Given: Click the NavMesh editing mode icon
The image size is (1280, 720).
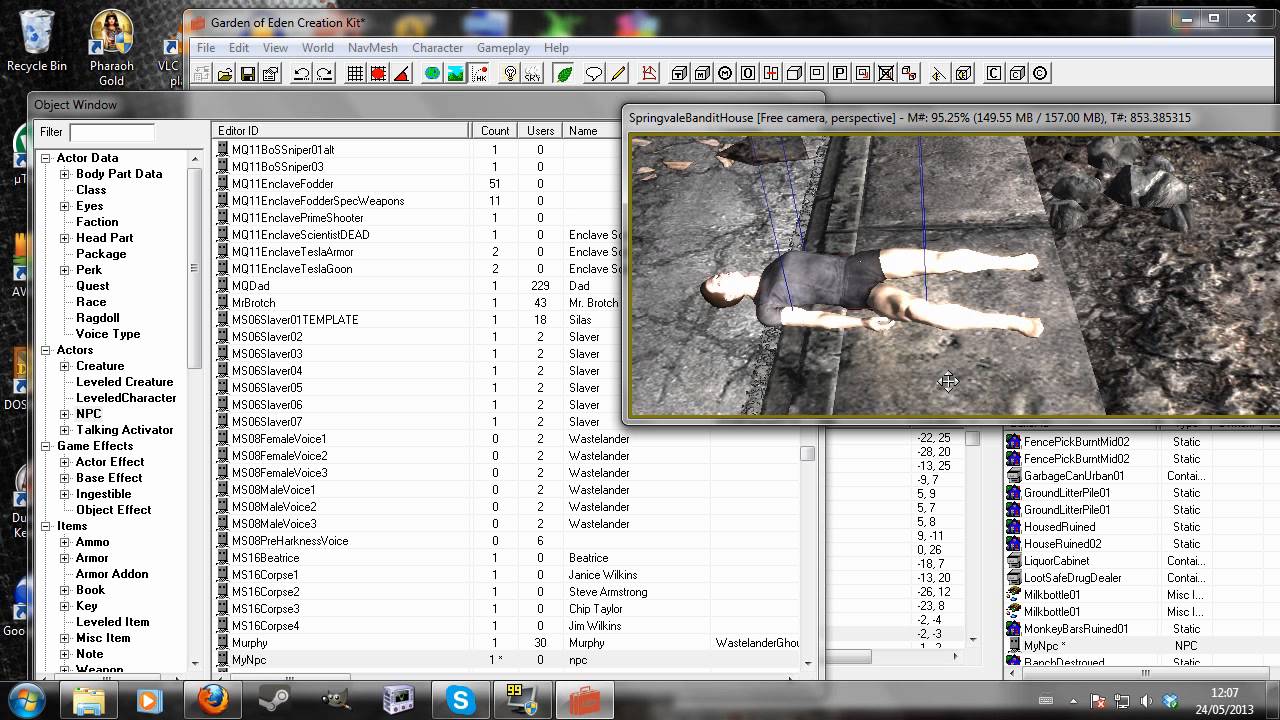Looking at the screenshot, I should click(649, 73).
